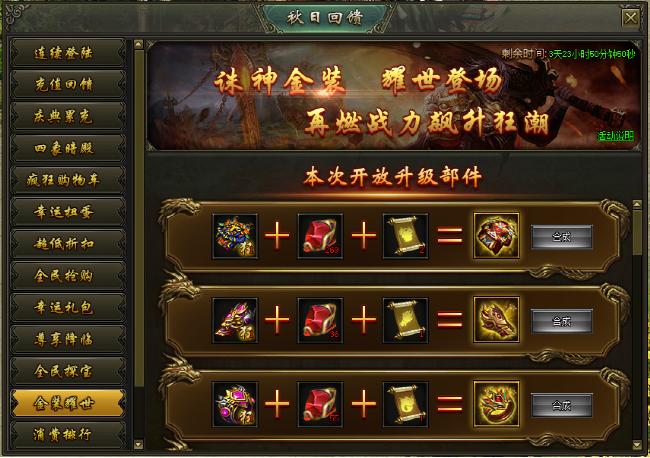650x458 pixels.
Task: Click the recipe list scrollbar thumb
Action: point(637,232)
